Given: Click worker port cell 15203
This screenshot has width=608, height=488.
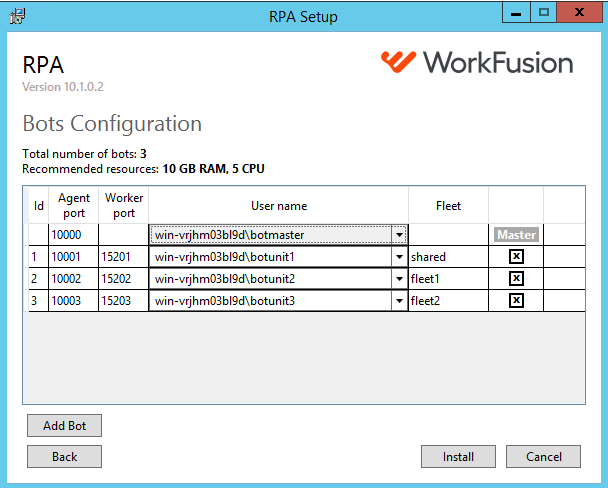Looking at the screenshot, I should 123,301.
